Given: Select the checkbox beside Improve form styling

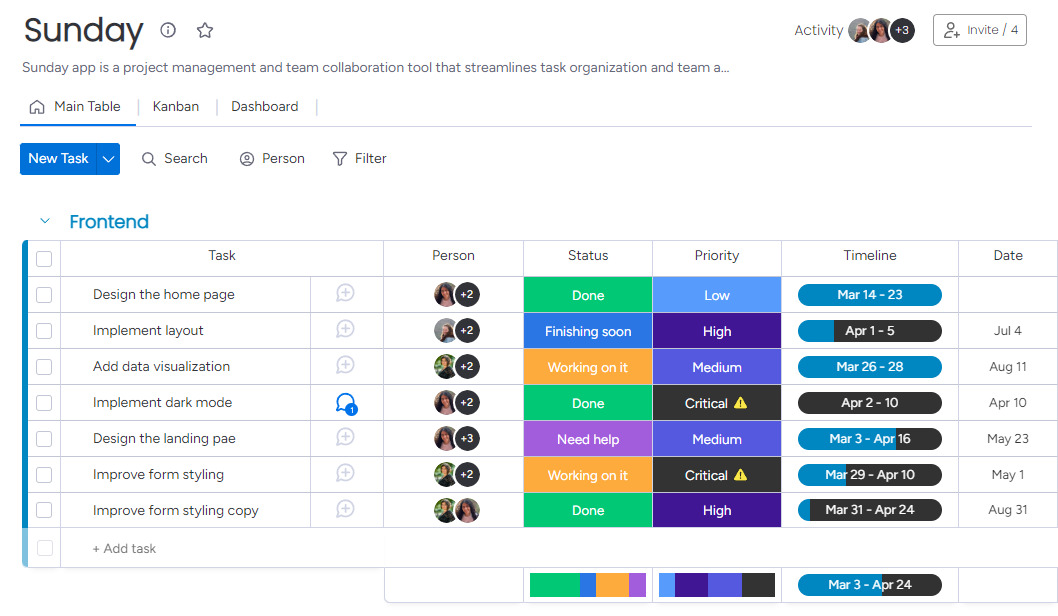Looking at the screenshot, I should click(x=43, y=474).
